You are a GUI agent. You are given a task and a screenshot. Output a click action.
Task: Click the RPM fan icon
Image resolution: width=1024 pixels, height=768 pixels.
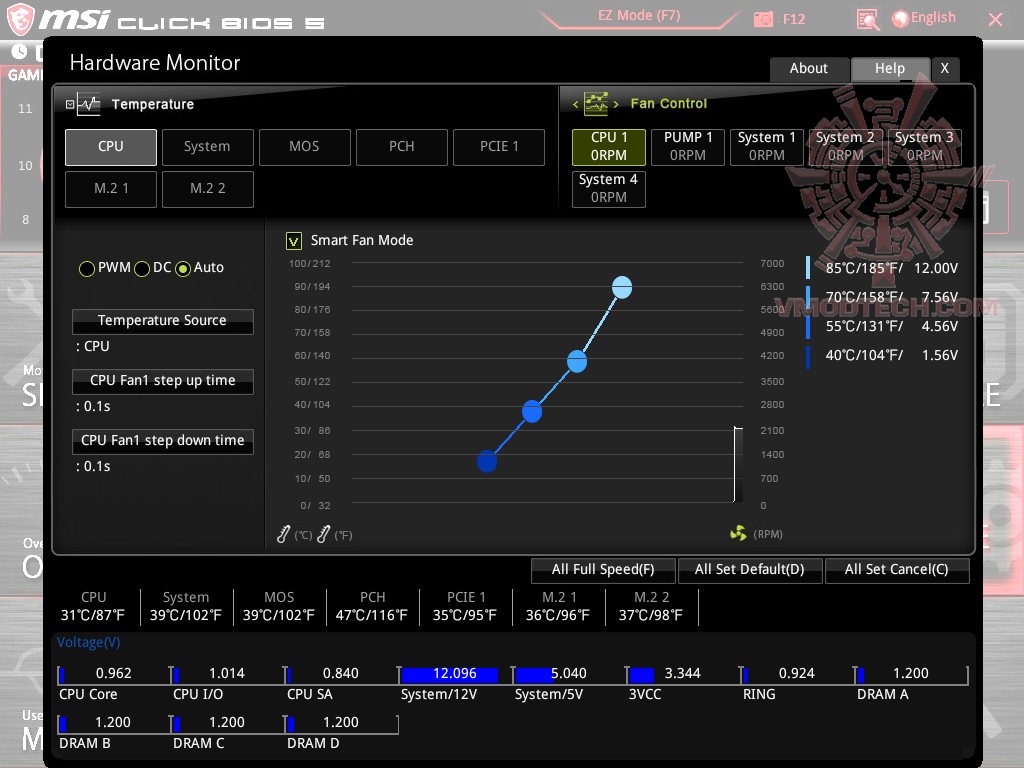click(738, 534)
